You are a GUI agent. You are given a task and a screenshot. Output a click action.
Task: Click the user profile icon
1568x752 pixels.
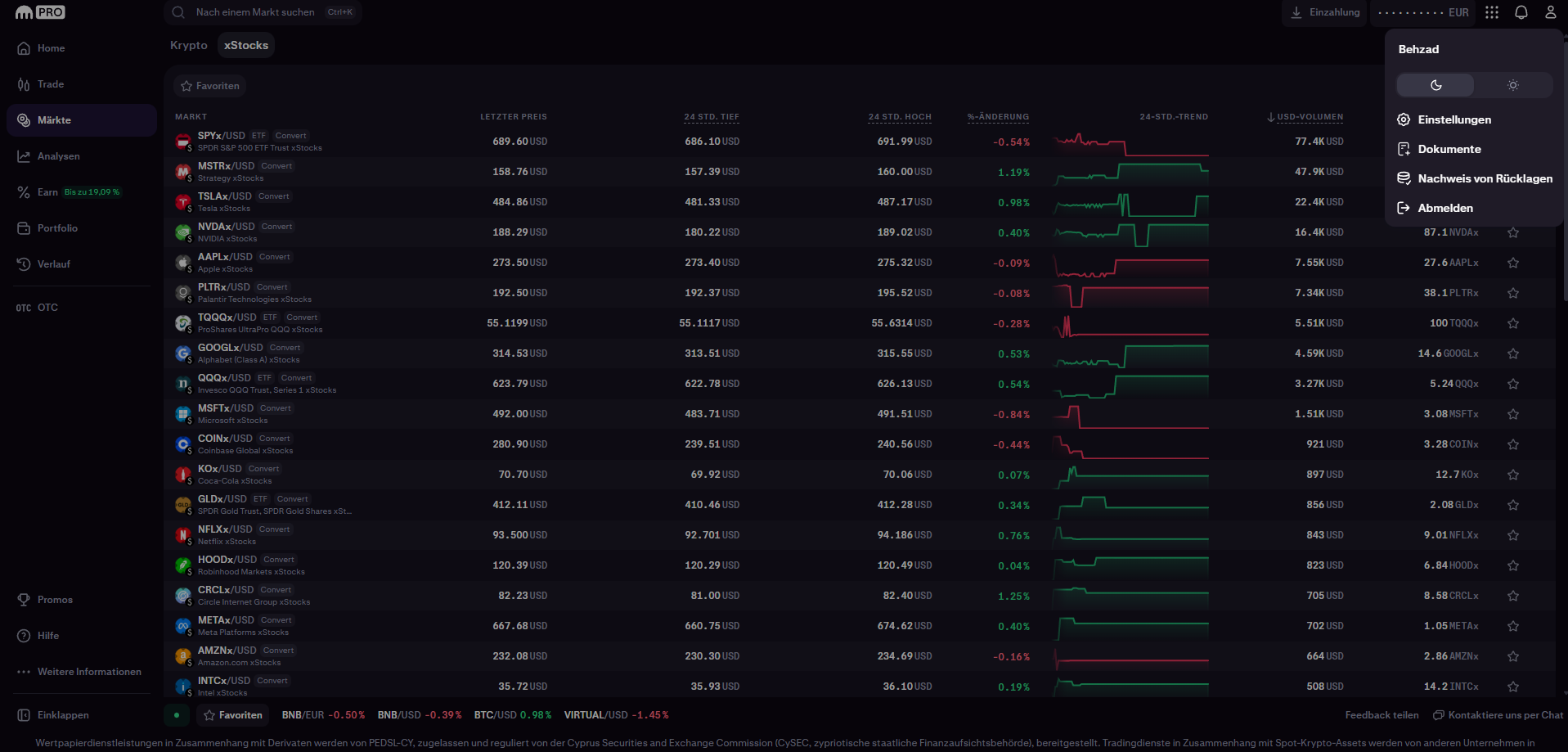click(x=1550, y=12)
